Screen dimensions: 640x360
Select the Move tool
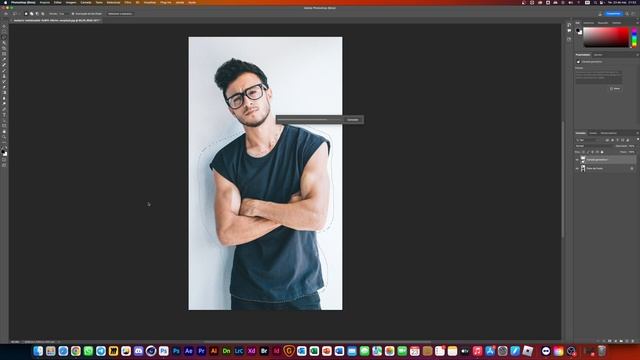(x=4, y=26)
